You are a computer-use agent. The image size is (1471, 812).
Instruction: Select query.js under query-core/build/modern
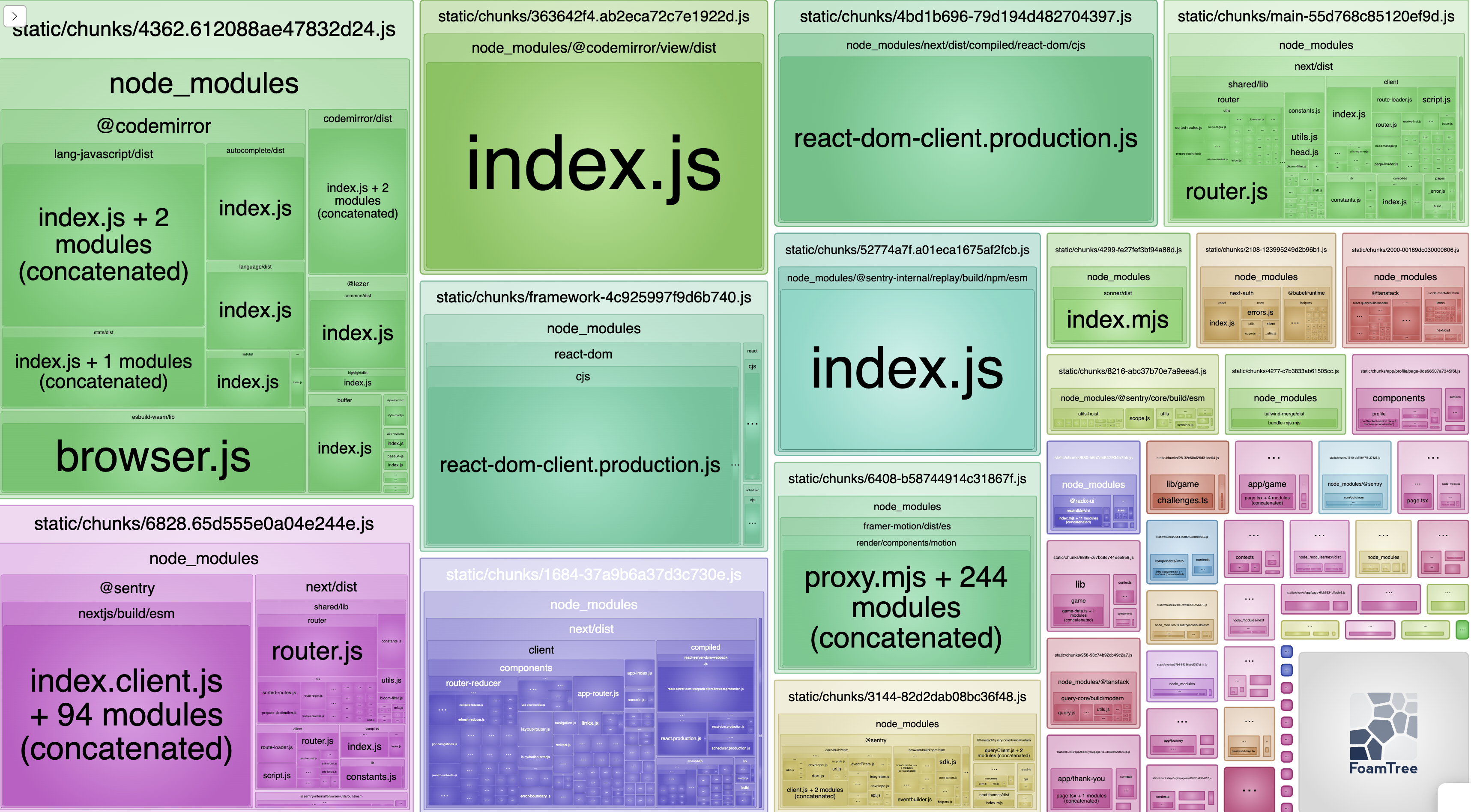pos(1066,713)
